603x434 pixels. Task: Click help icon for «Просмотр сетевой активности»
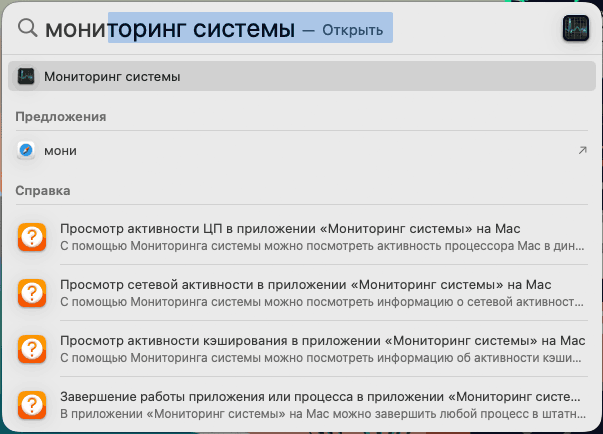[x=32, y=293]
